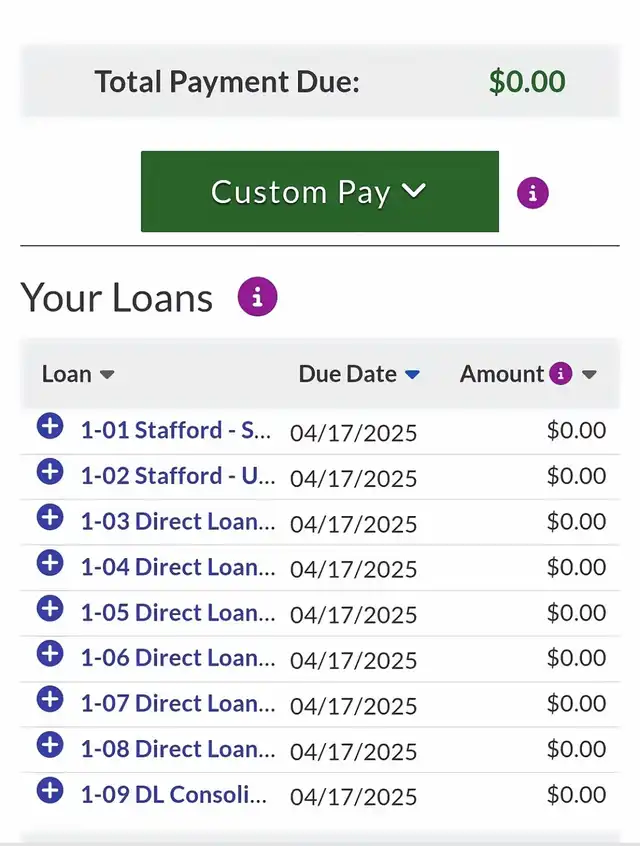Sort by Loan column arrow
This screenshot has height=846, width=640.
[x=107, y=375]
